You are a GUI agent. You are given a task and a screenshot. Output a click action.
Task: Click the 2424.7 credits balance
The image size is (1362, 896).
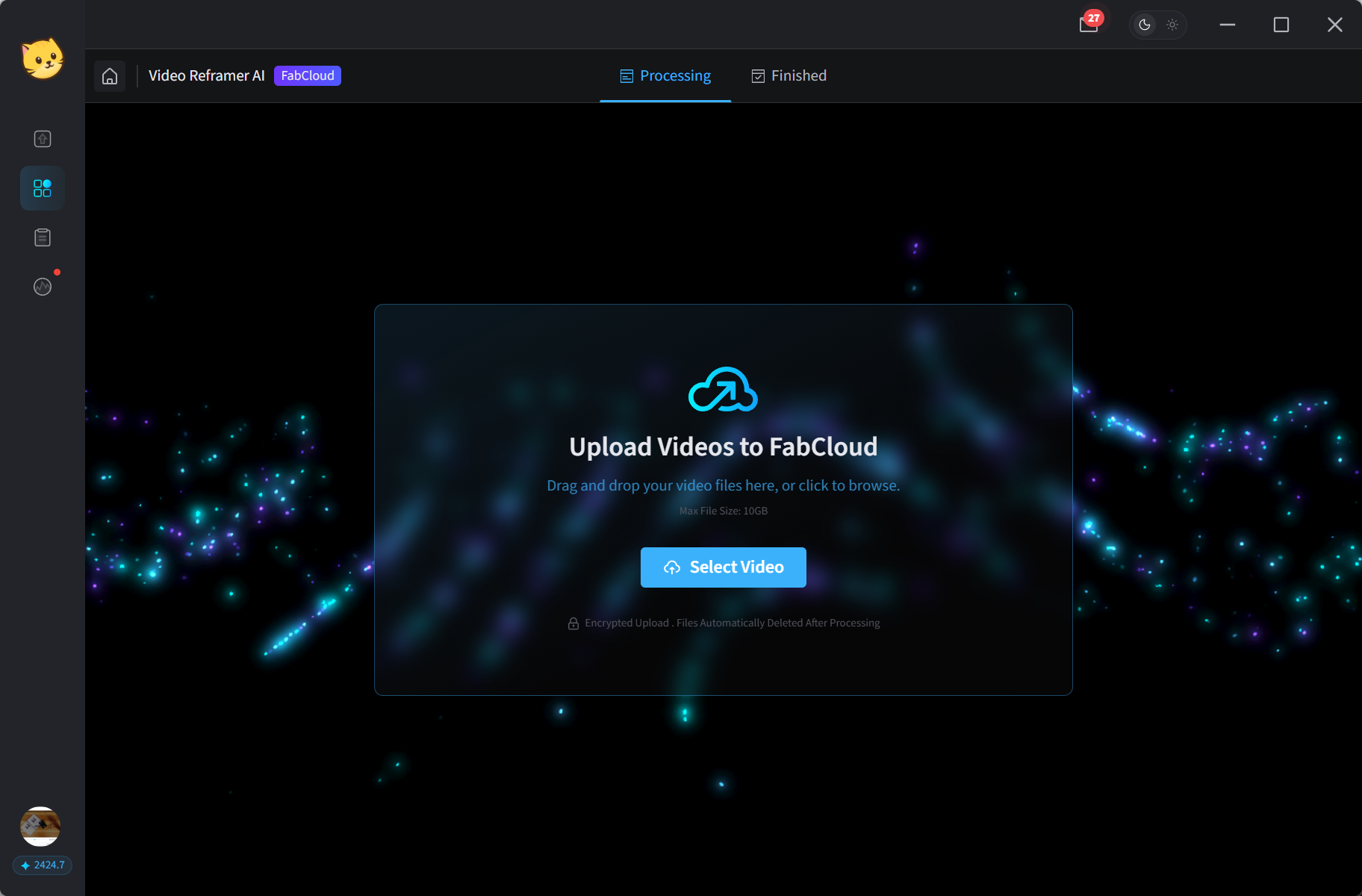click(43, 865)
